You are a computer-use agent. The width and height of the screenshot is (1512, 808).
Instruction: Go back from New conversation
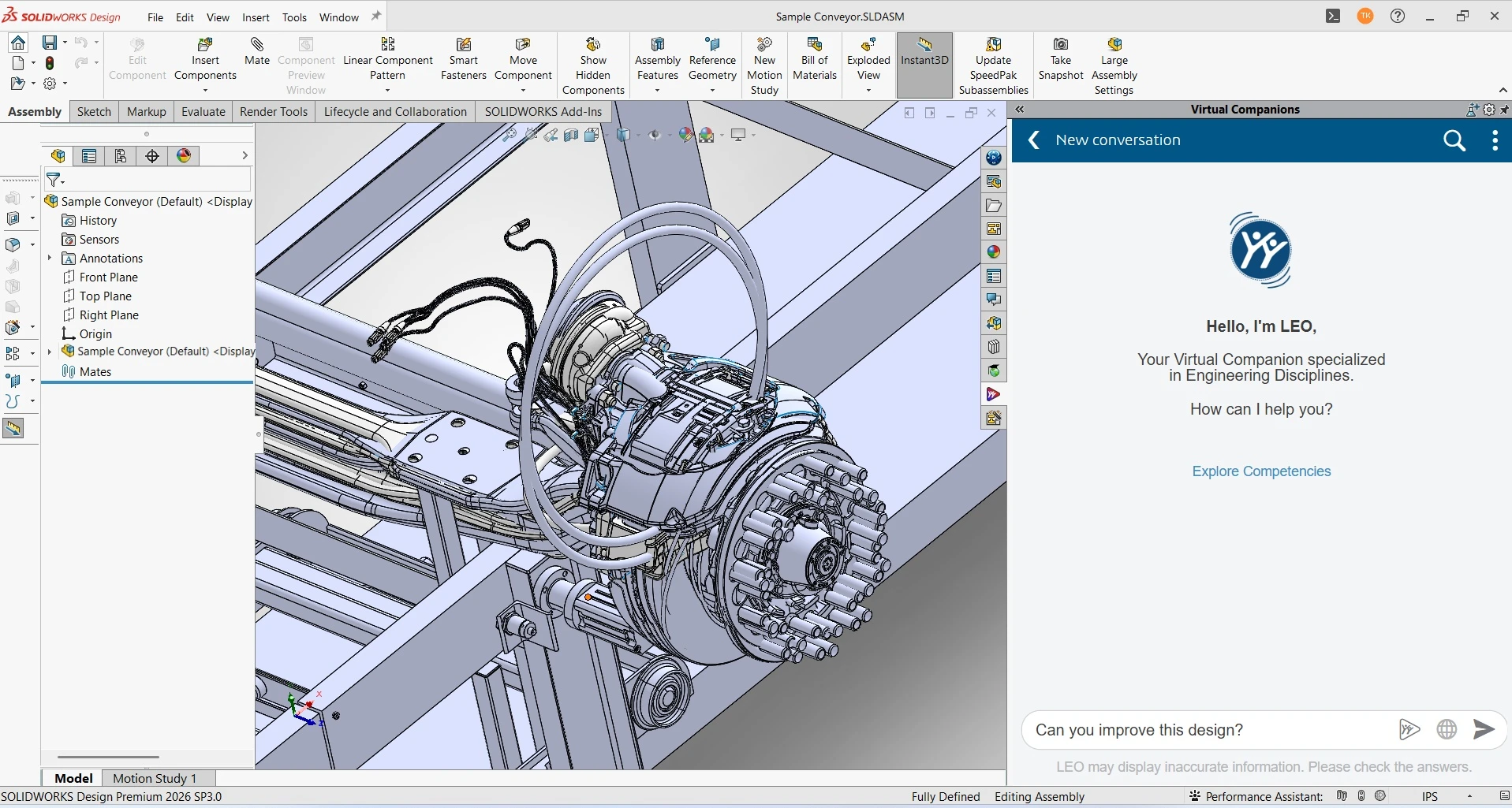[1034, 140]
